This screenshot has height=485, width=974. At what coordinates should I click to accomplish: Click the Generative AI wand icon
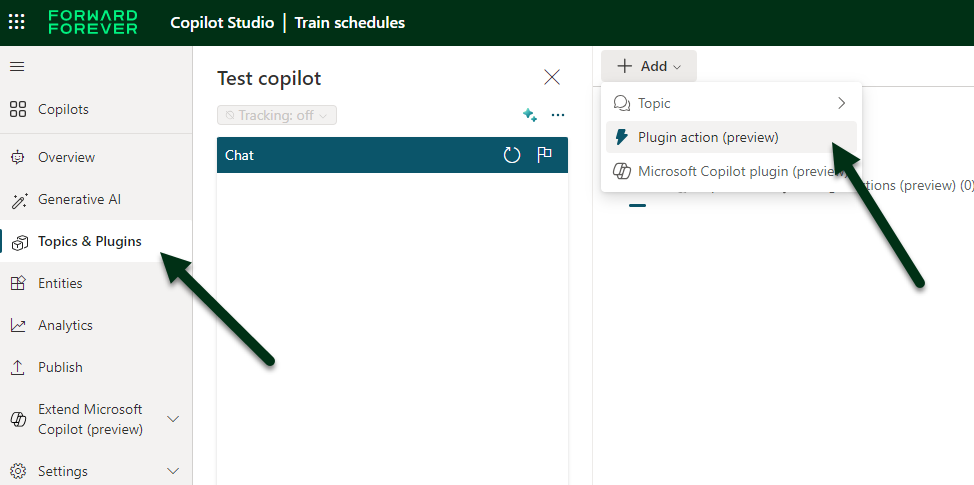(18, 199)
